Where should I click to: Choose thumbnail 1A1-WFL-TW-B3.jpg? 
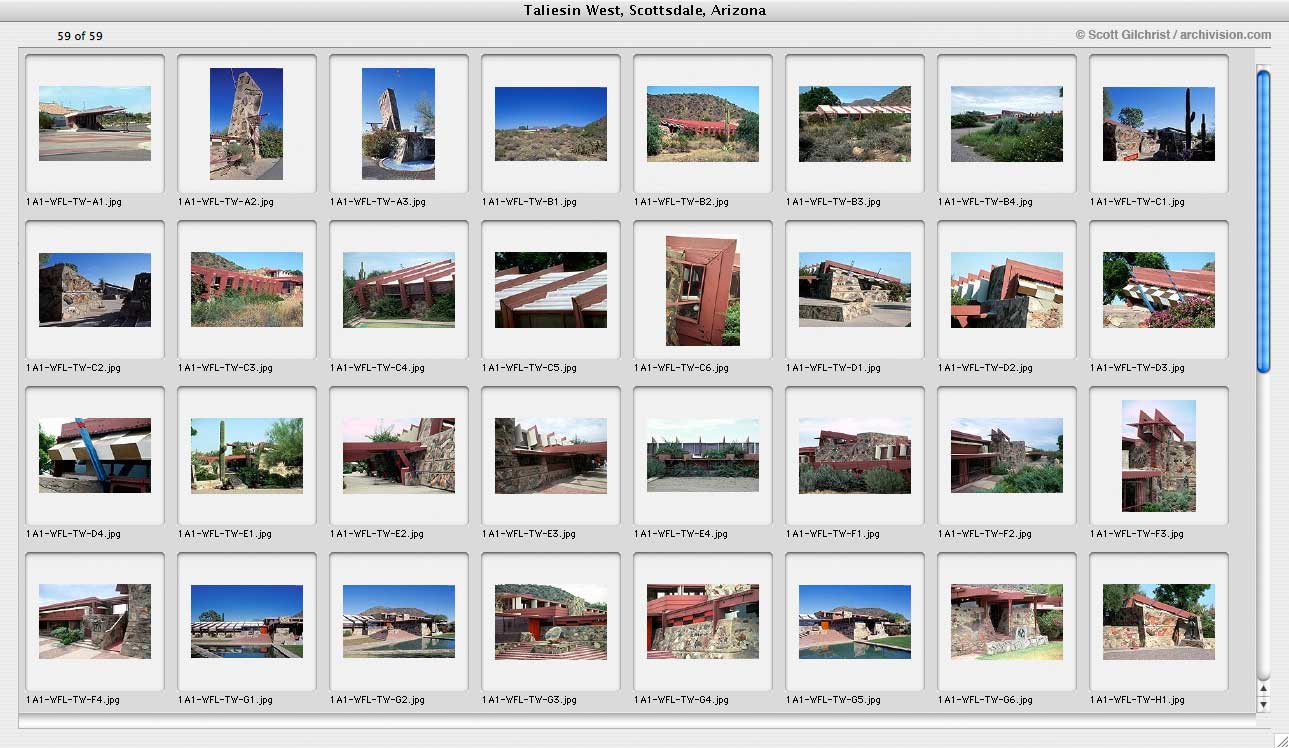tap(855, 123)
